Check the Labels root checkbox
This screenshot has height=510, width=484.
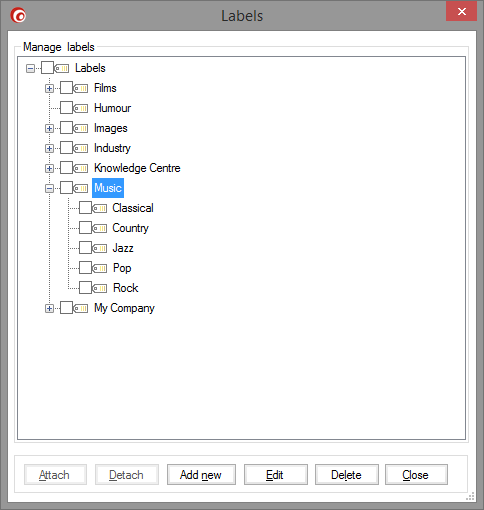(x=47, y=68)
